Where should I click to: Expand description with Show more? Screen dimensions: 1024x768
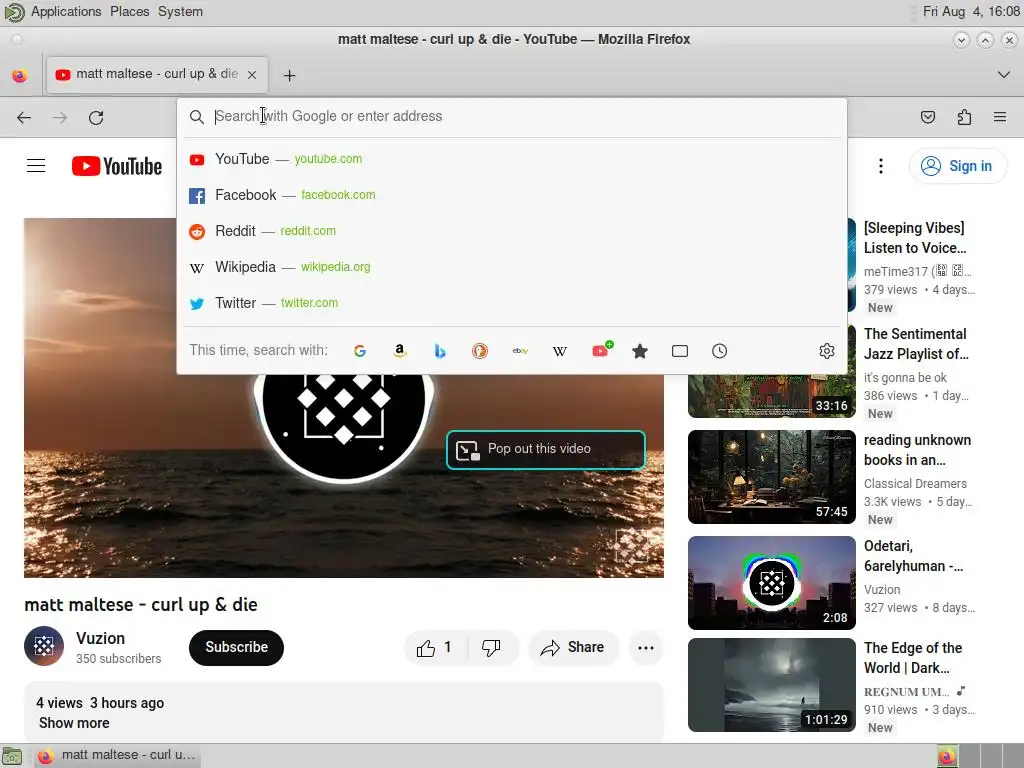coord(74,723)
